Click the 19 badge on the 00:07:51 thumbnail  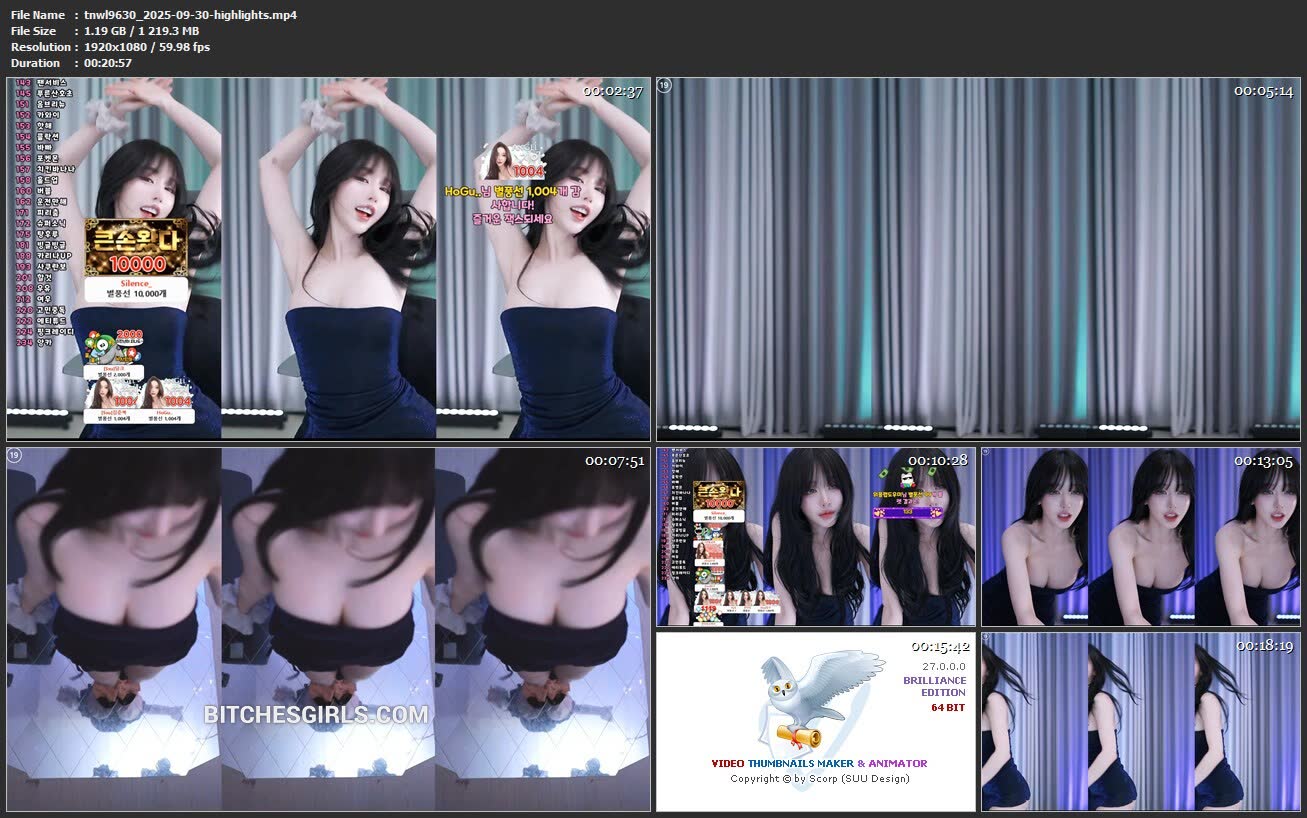point(15,456)
